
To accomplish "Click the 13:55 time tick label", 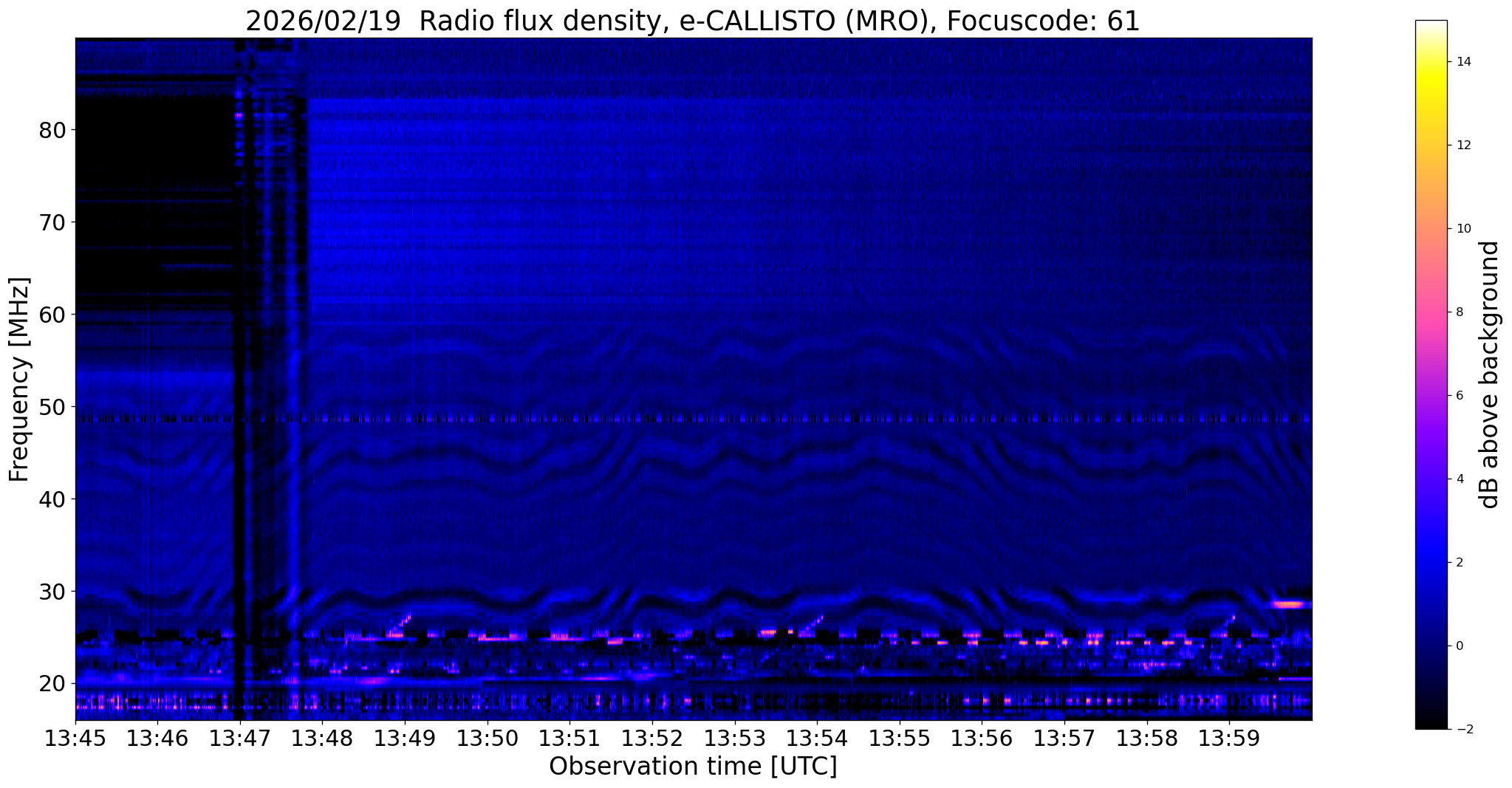I will [900, 739].
